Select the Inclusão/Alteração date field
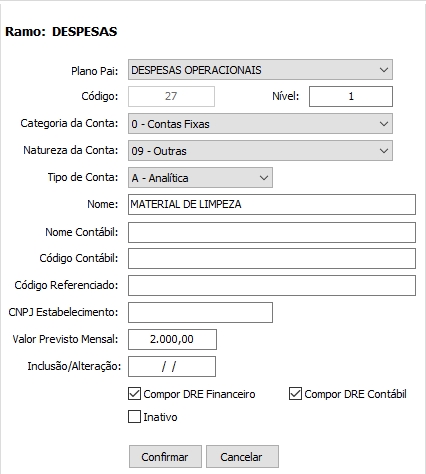This screenshot has width=426, height=474. 172,366
